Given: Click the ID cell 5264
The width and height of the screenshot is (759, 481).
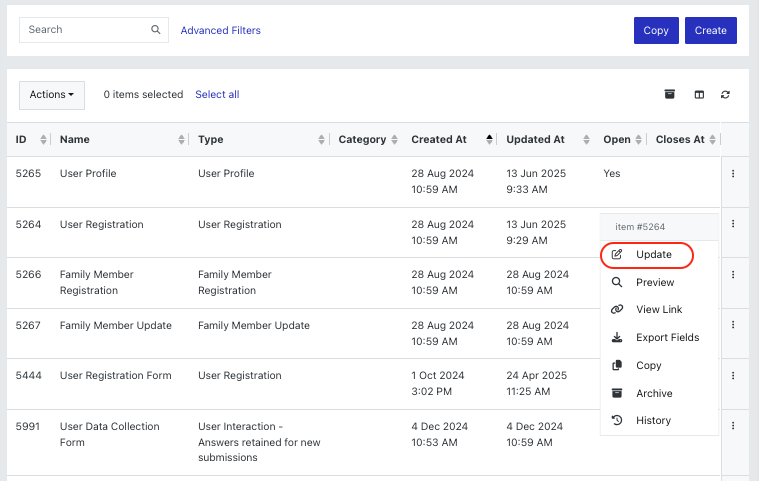Looking at the screenshot, I should coord(28,224).
